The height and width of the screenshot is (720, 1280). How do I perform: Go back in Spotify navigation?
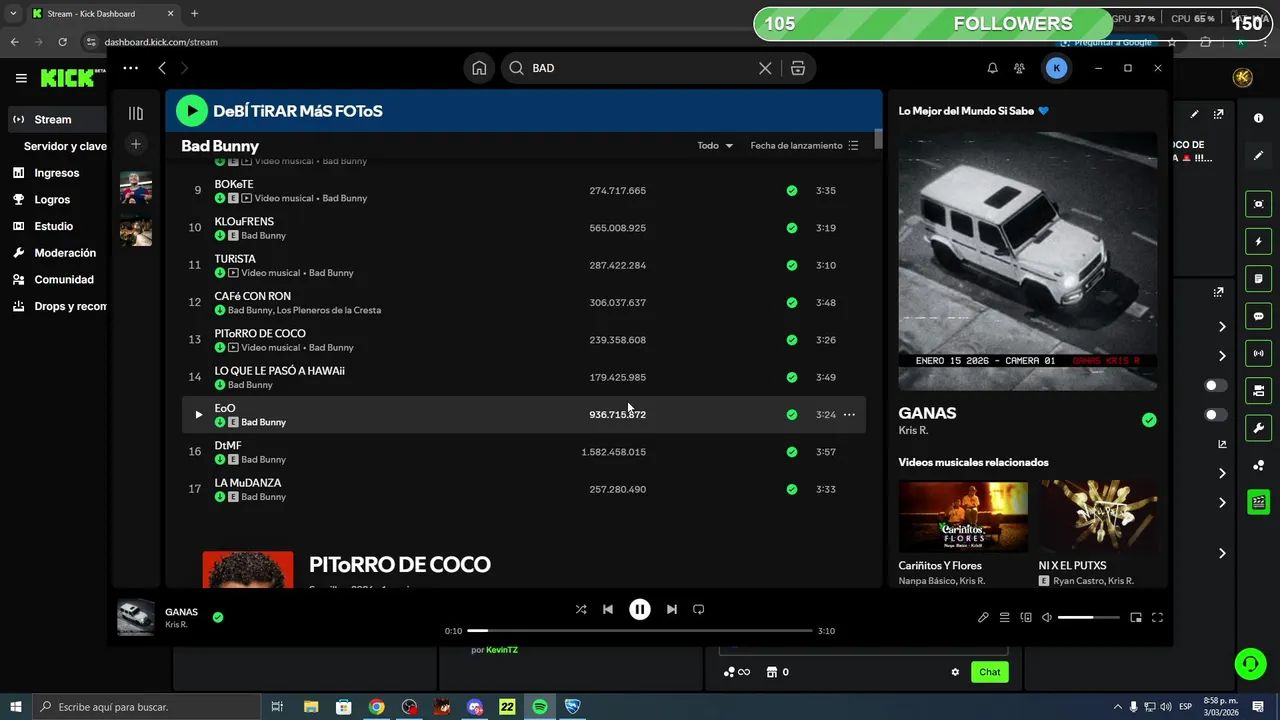(162, 68)
